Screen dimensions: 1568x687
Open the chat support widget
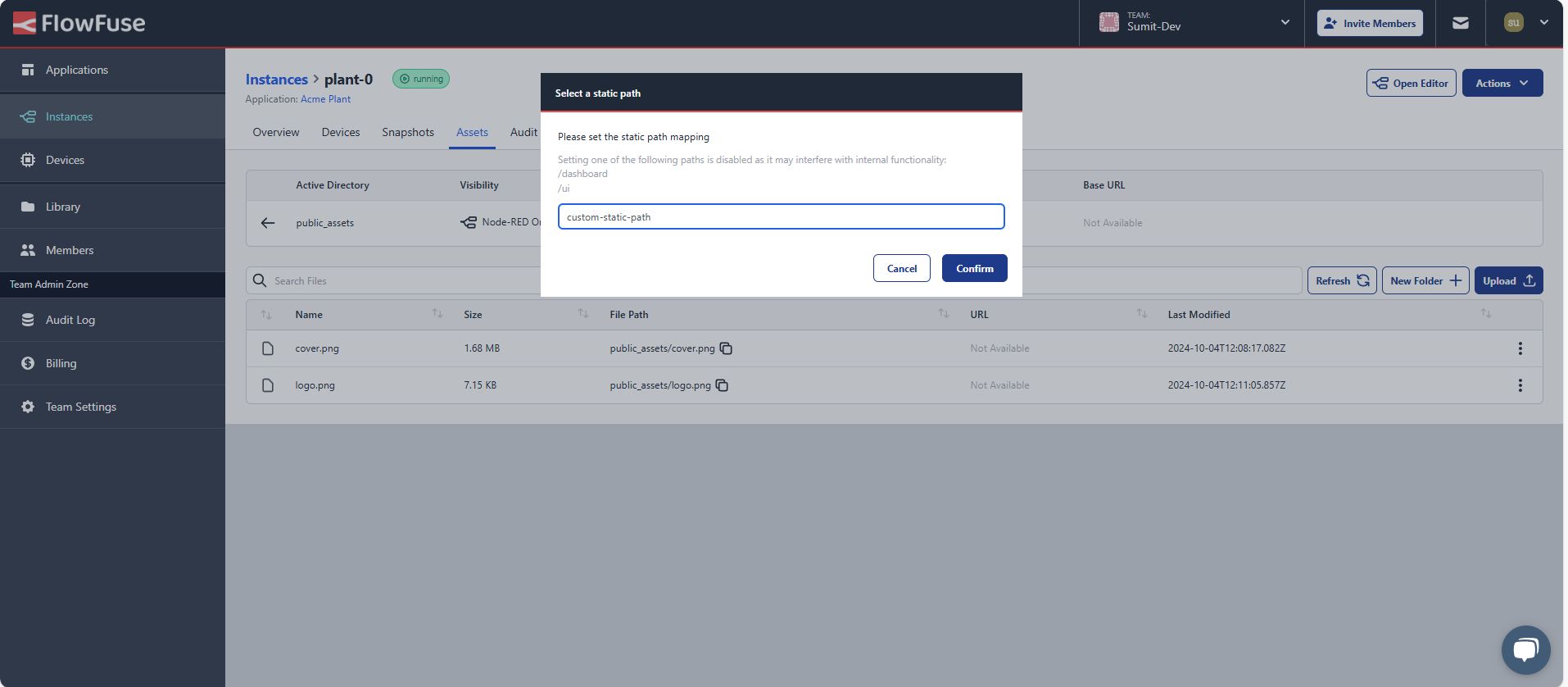(1525, 650)
